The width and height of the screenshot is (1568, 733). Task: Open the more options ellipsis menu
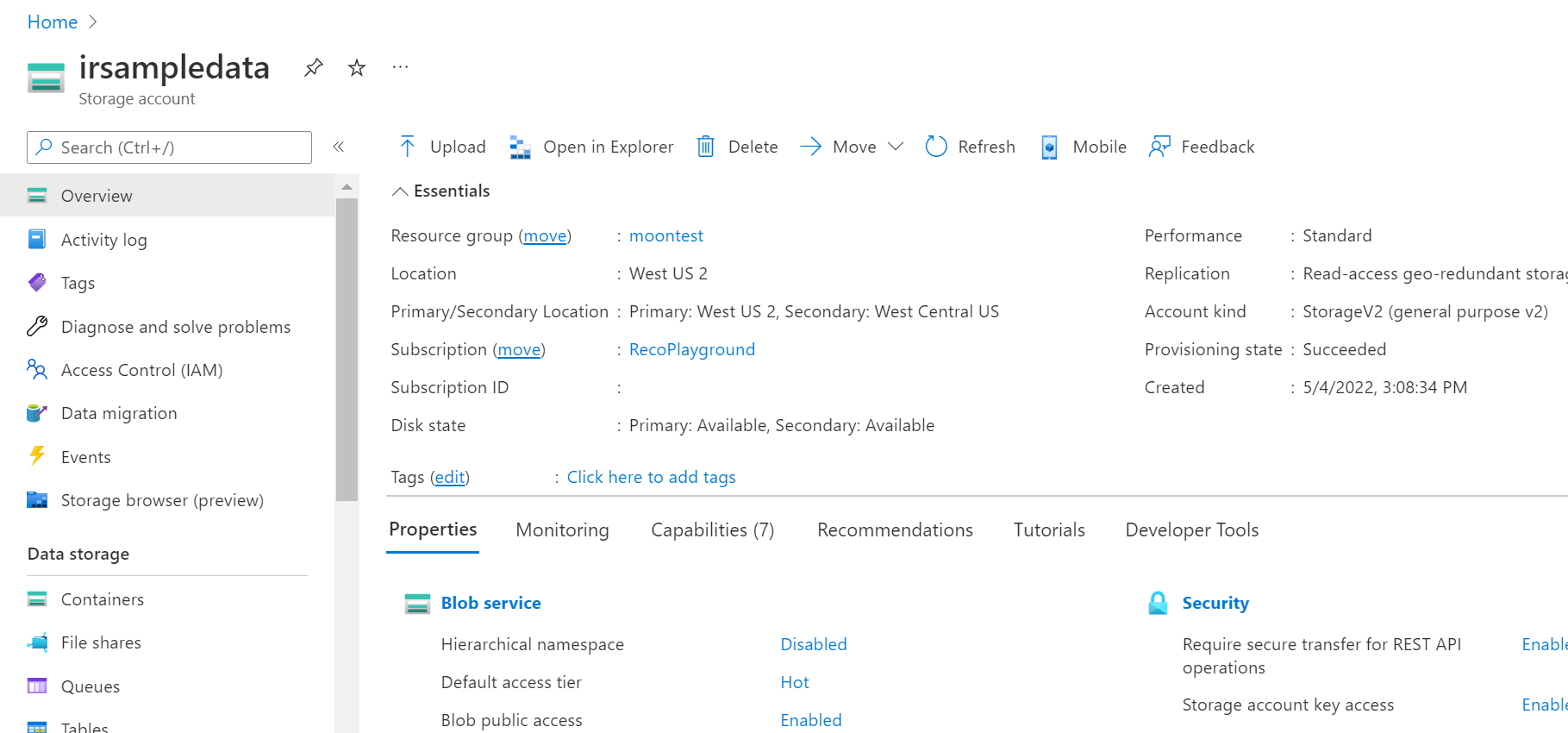[400, 66]
